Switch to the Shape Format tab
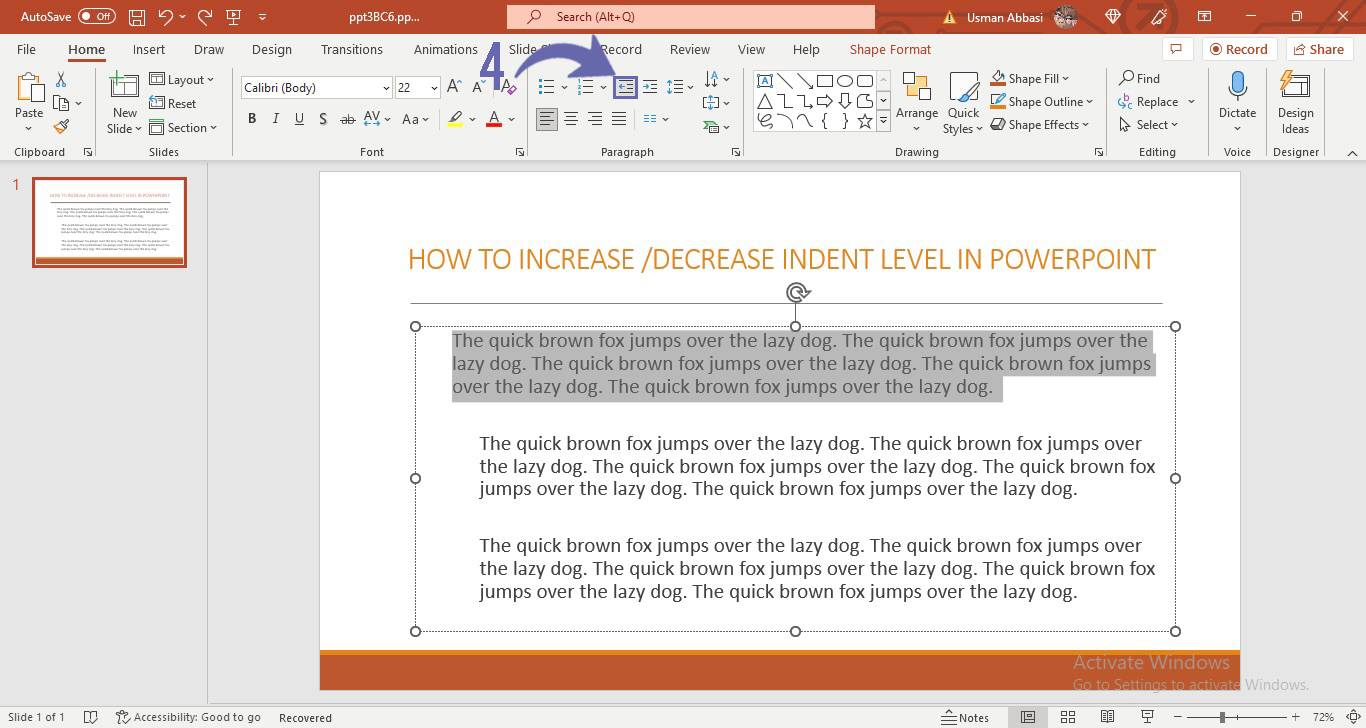 [890, 49]
